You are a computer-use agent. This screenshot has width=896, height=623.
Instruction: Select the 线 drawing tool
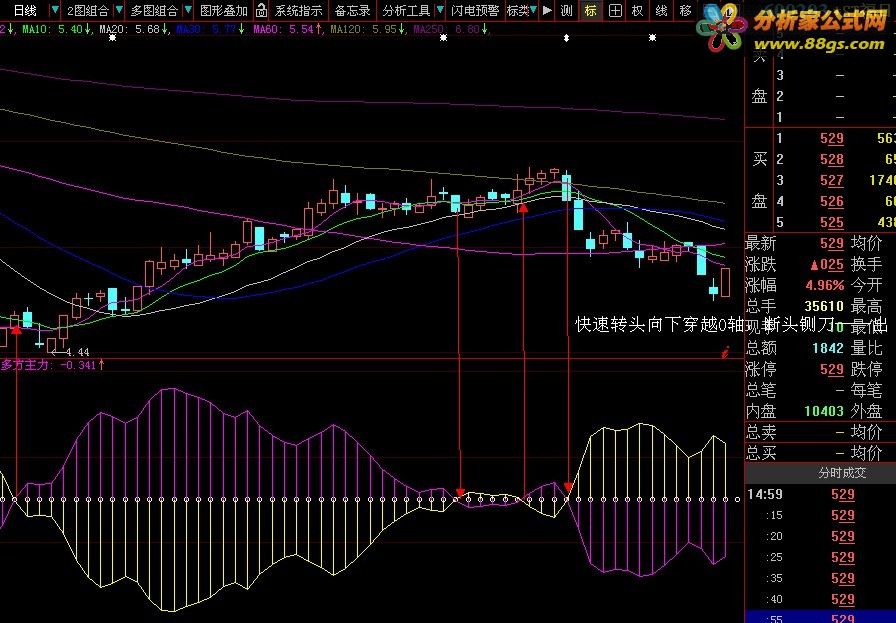pyautogui.click(x=661, y=10)
